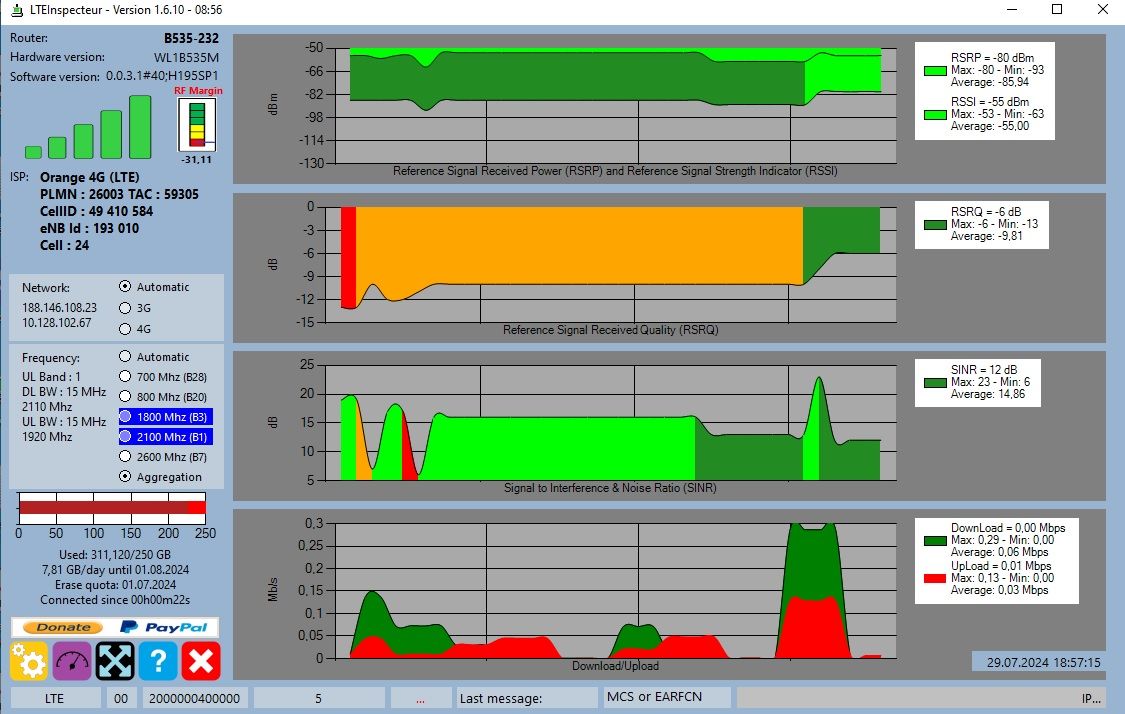Select 4G network mode

point(125,329)
